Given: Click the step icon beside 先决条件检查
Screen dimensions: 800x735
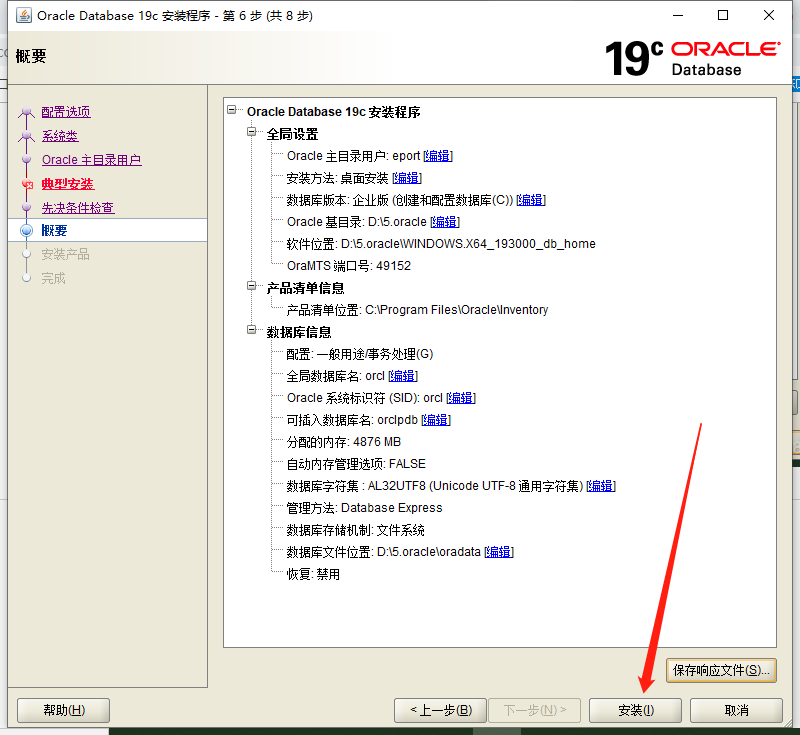Looking at the screenshot, I should click(x=24, y=207).
